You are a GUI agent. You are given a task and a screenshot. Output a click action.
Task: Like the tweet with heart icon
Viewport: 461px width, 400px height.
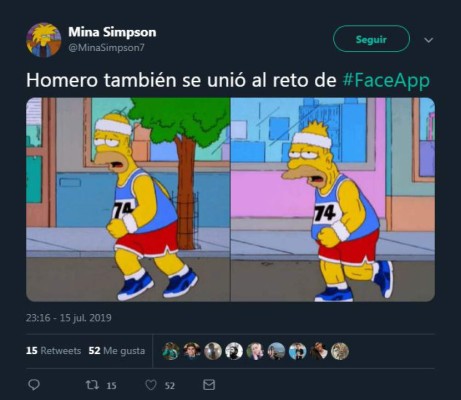151,385
